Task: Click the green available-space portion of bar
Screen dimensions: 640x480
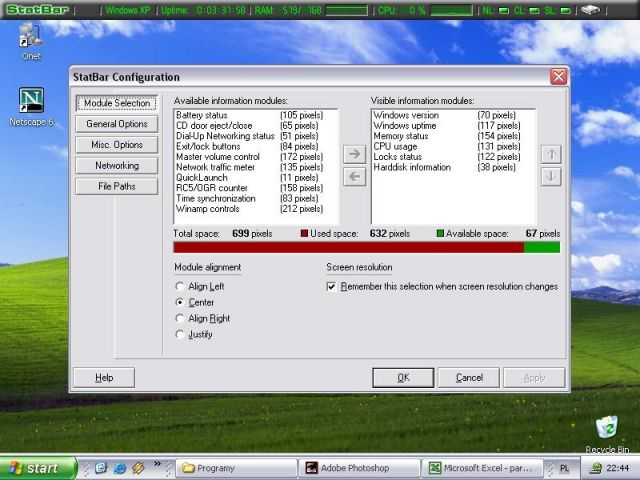Action: [542, 247]
